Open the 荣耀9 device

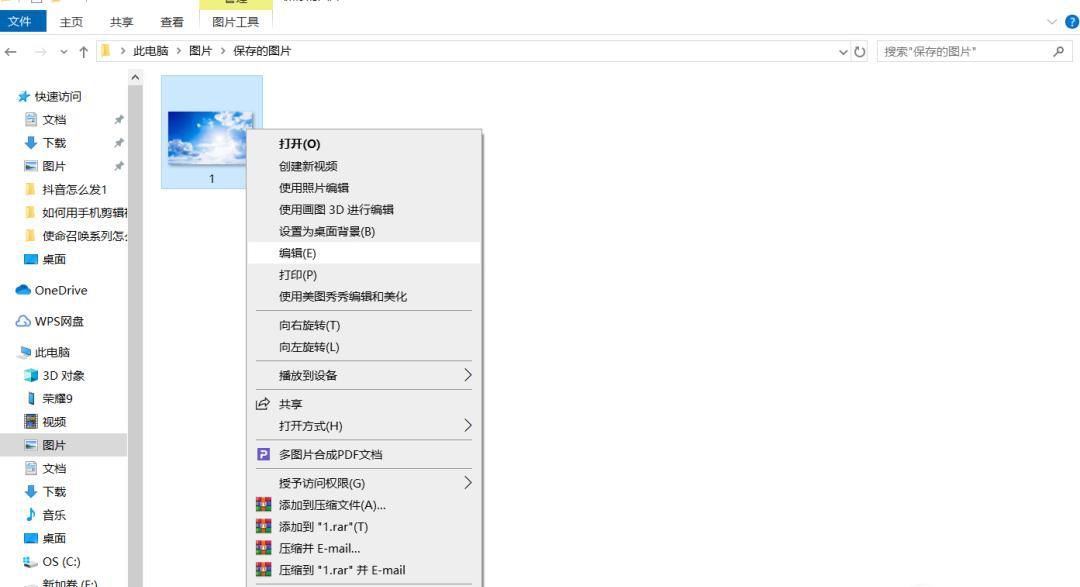pyautogui.click(x=57, y=399)
